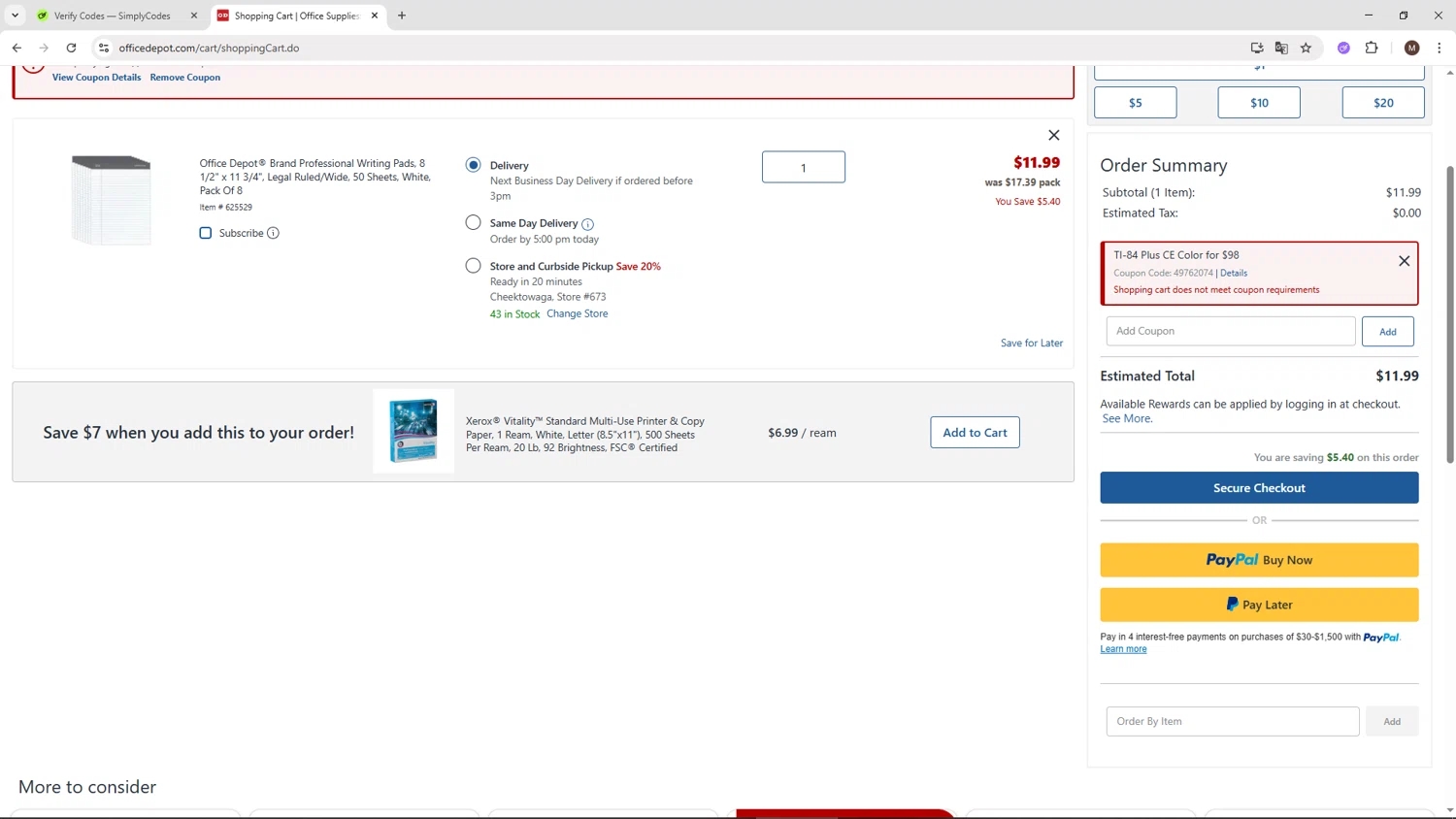Select the "43 in Stock" text
The image size is (1456, 819).
point(514,314)
